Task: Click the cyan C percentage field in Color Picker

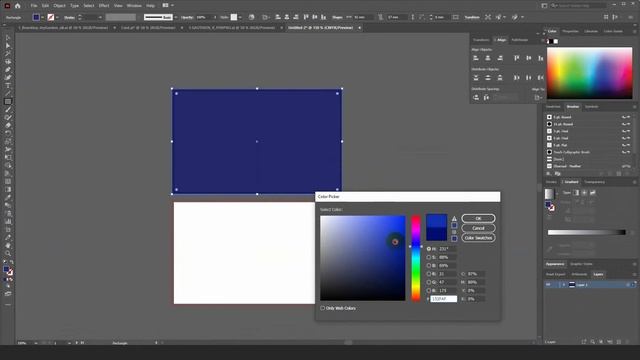Action: [476, 274]
